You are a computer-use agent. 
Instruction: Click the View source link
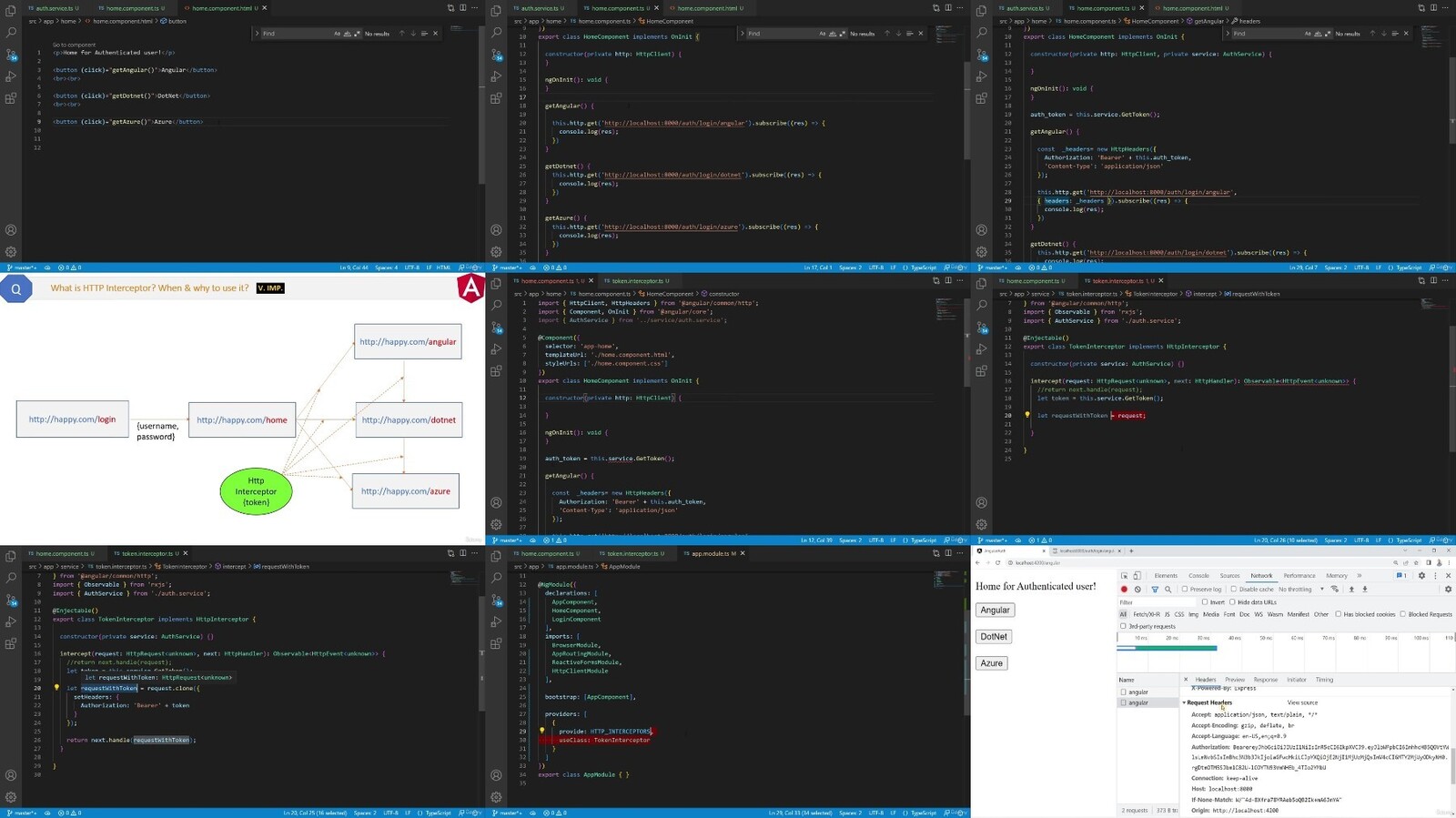coord(1302,702)
